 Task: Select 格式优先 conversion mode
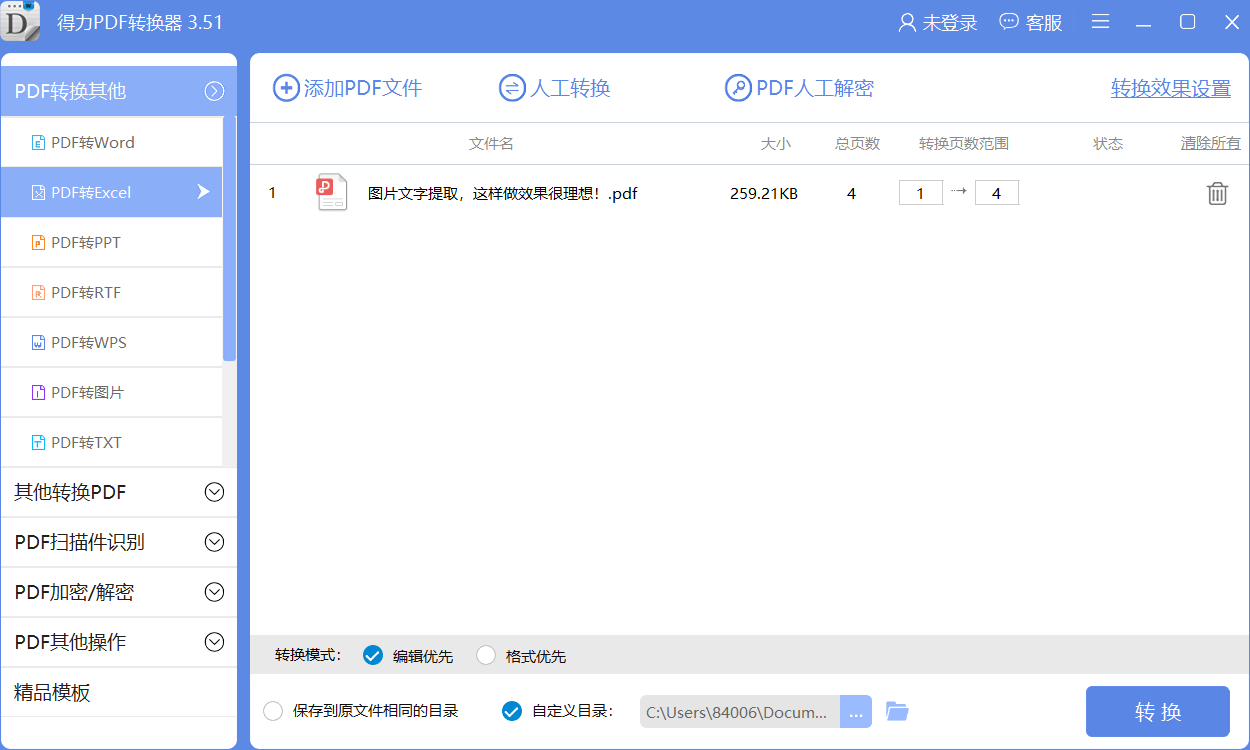486,656
